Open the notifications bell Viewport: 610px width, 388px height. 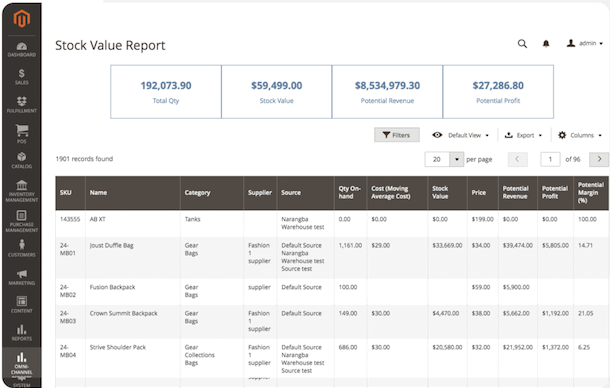546,44
